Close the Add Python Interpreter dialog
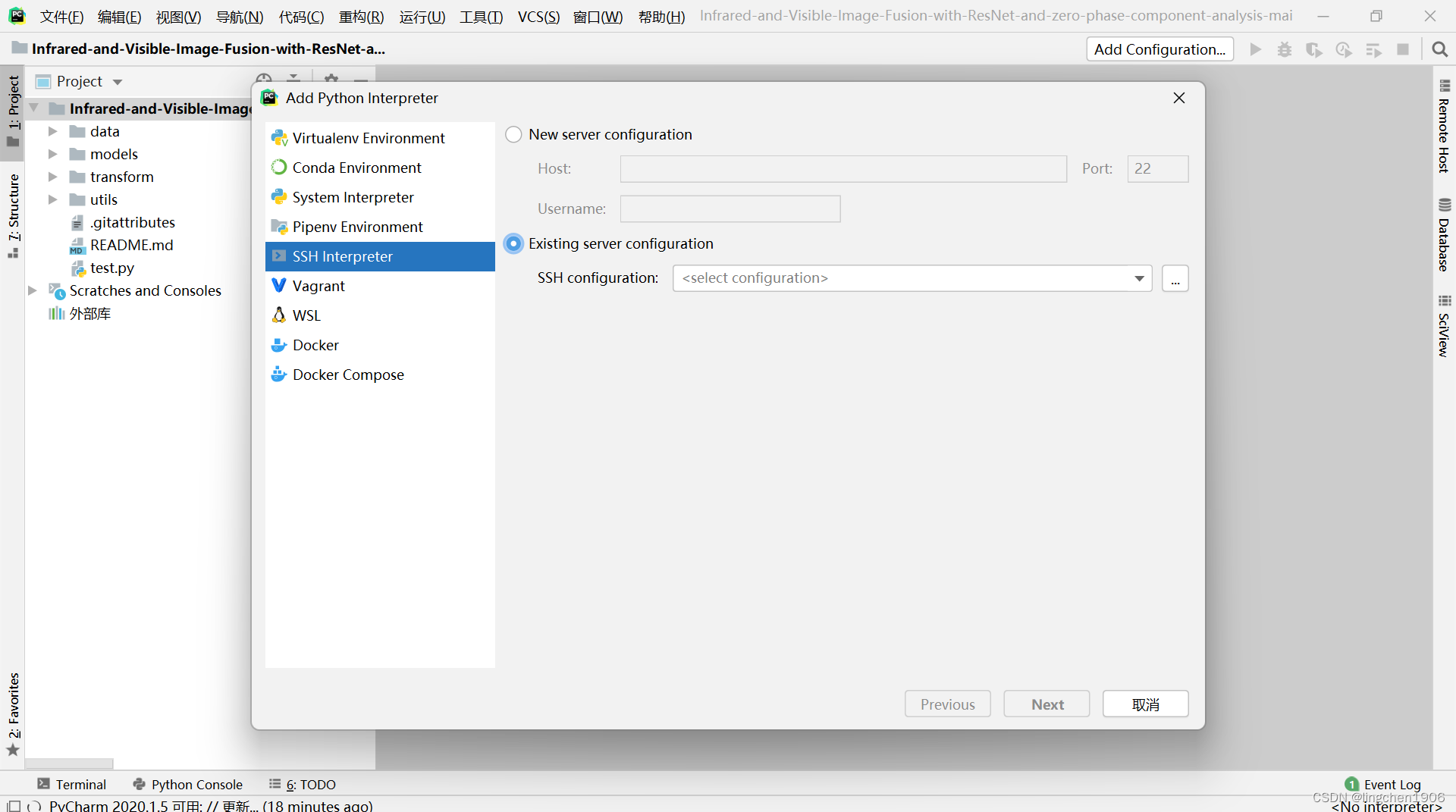This screenshot has height=812, width=1456. pos(1178,98)
